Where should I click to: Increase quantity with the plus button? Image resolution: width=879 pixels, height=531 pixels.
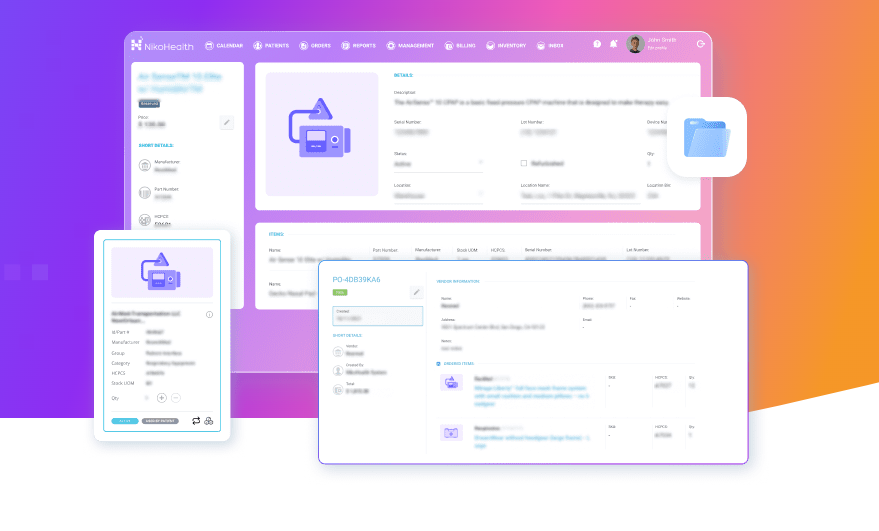tap(162, 397)
